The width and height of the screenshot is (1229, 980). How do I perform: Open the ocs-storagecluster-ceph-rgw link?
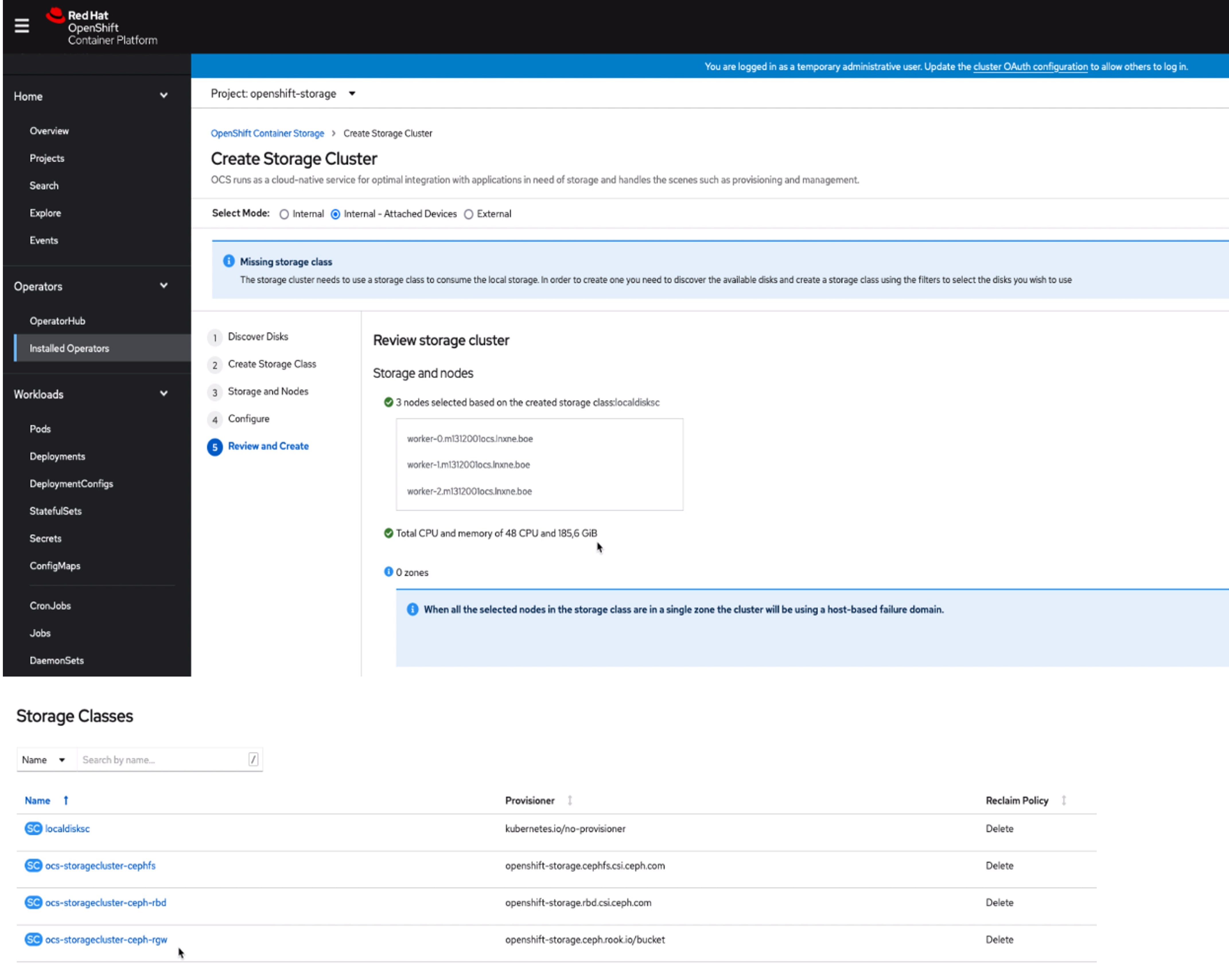click(106, 940)
